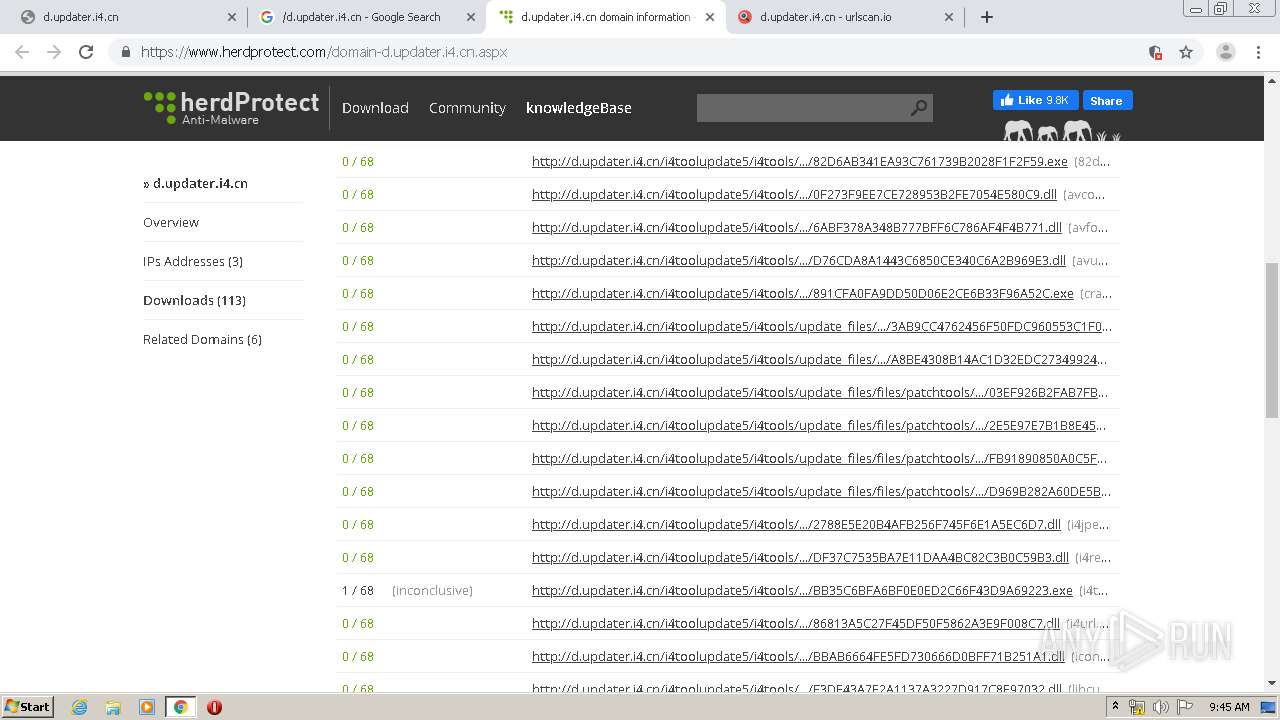
Task: Switch to the first 'd.updater.i4.cn' tab
Action: pyautogui.click(x=127, y=17)
